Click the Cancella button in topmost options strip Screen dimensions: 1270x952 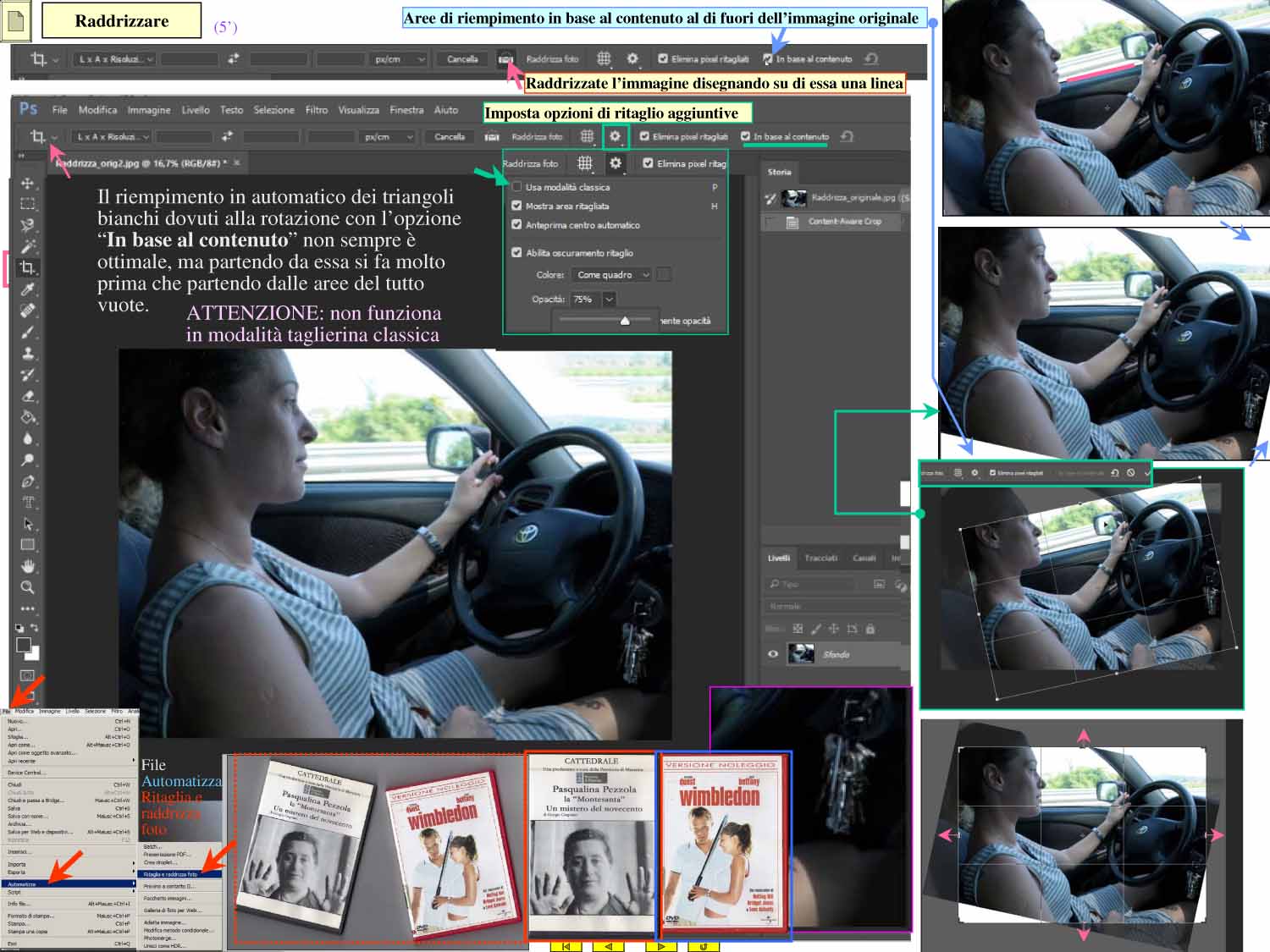click(x=462, y=59)
